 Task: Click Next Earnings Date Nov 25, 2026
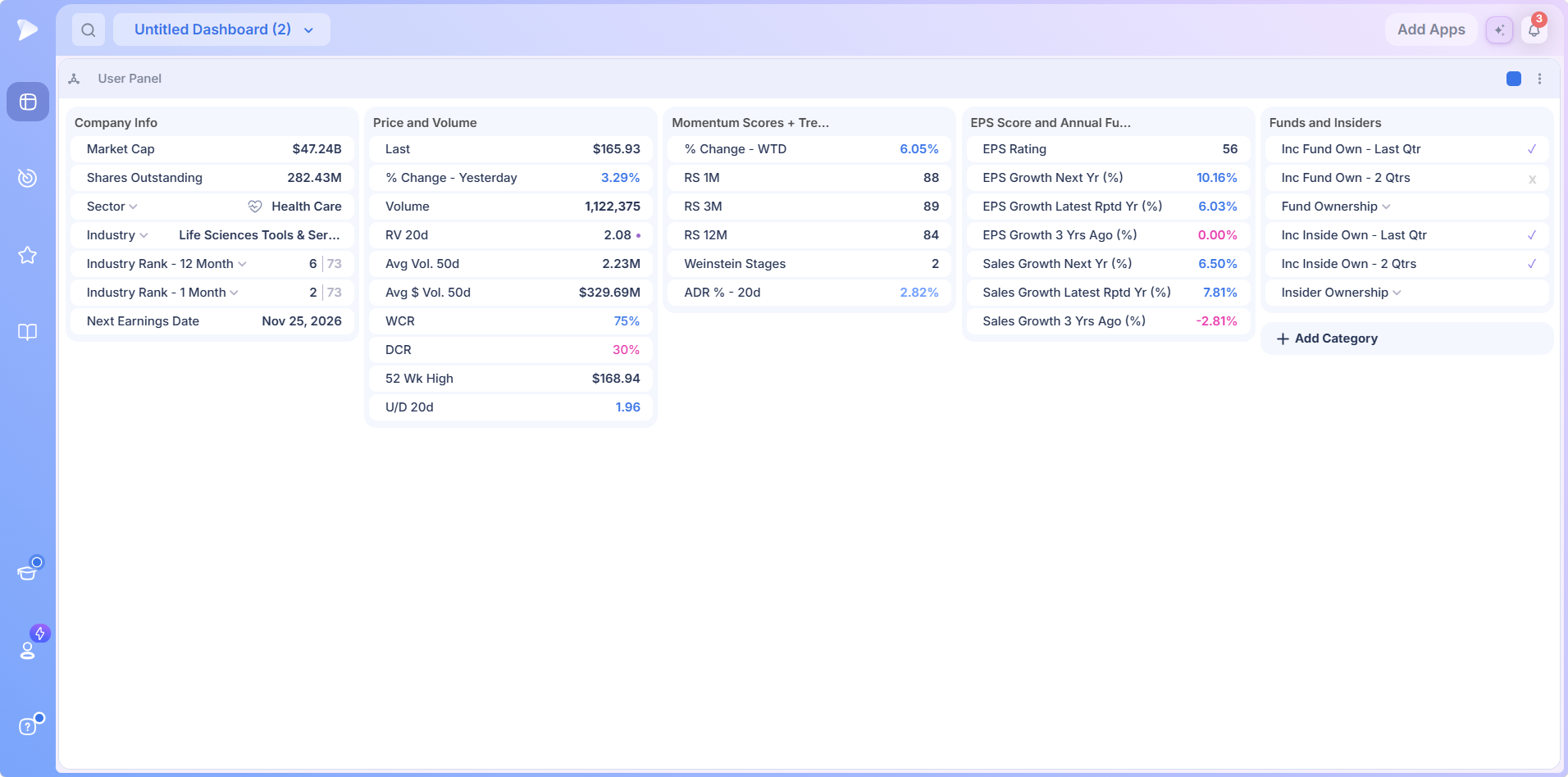[302, 321]
